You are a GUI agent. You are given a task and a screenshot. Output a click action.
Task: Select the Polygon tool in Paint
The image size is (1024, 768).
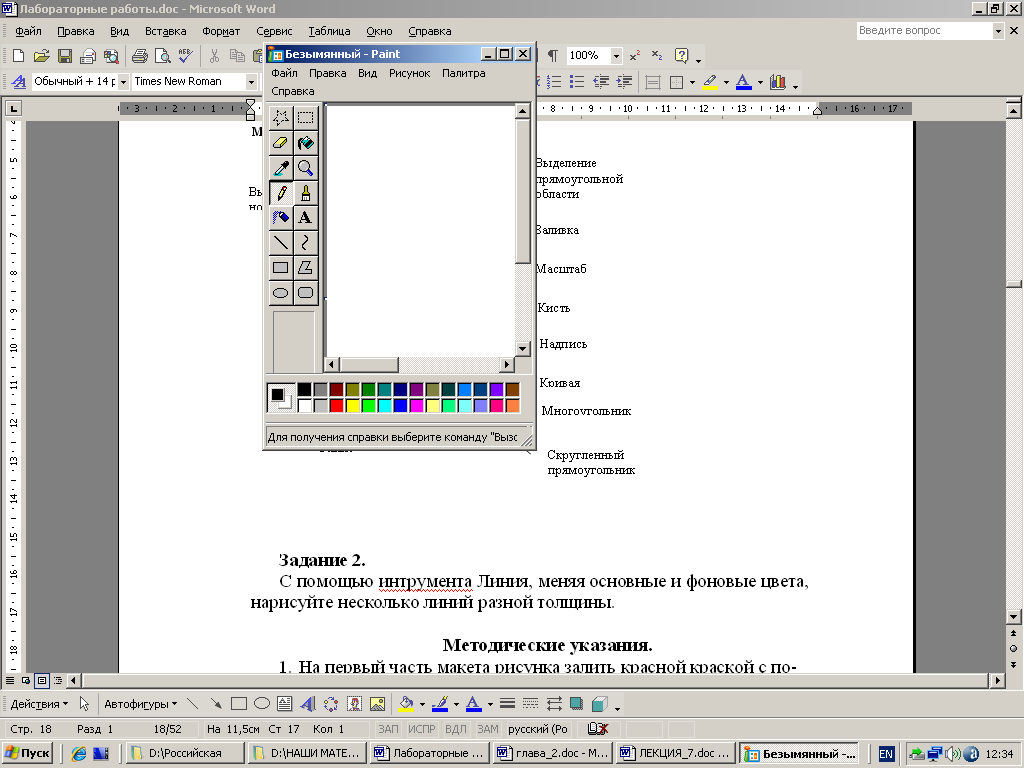click(x=306, y=268)
